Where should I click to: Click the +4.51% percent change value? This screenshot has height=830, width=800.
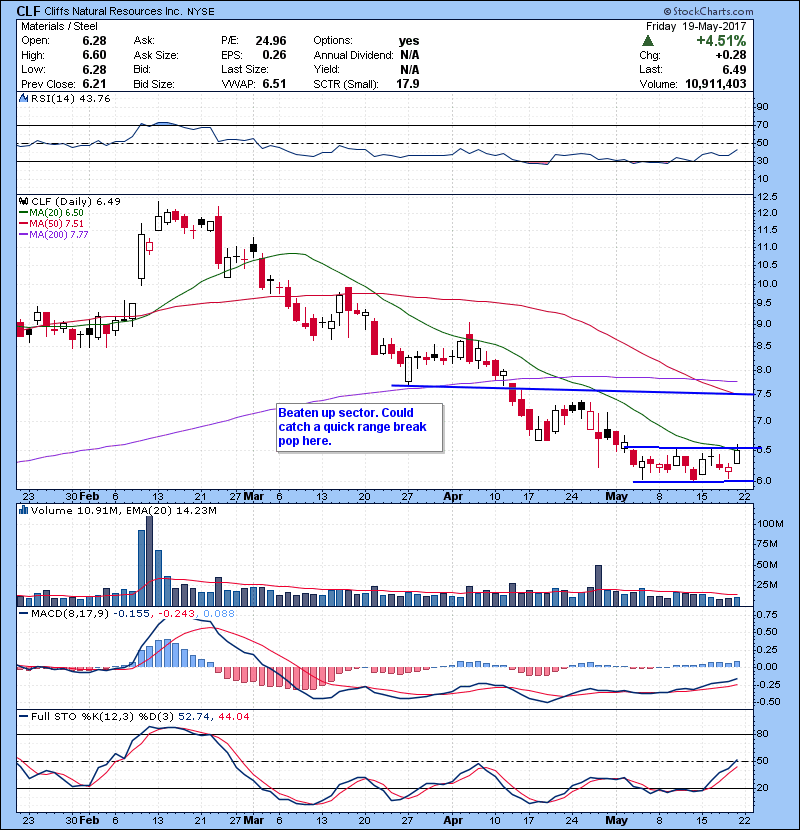[x=721, y=41]
